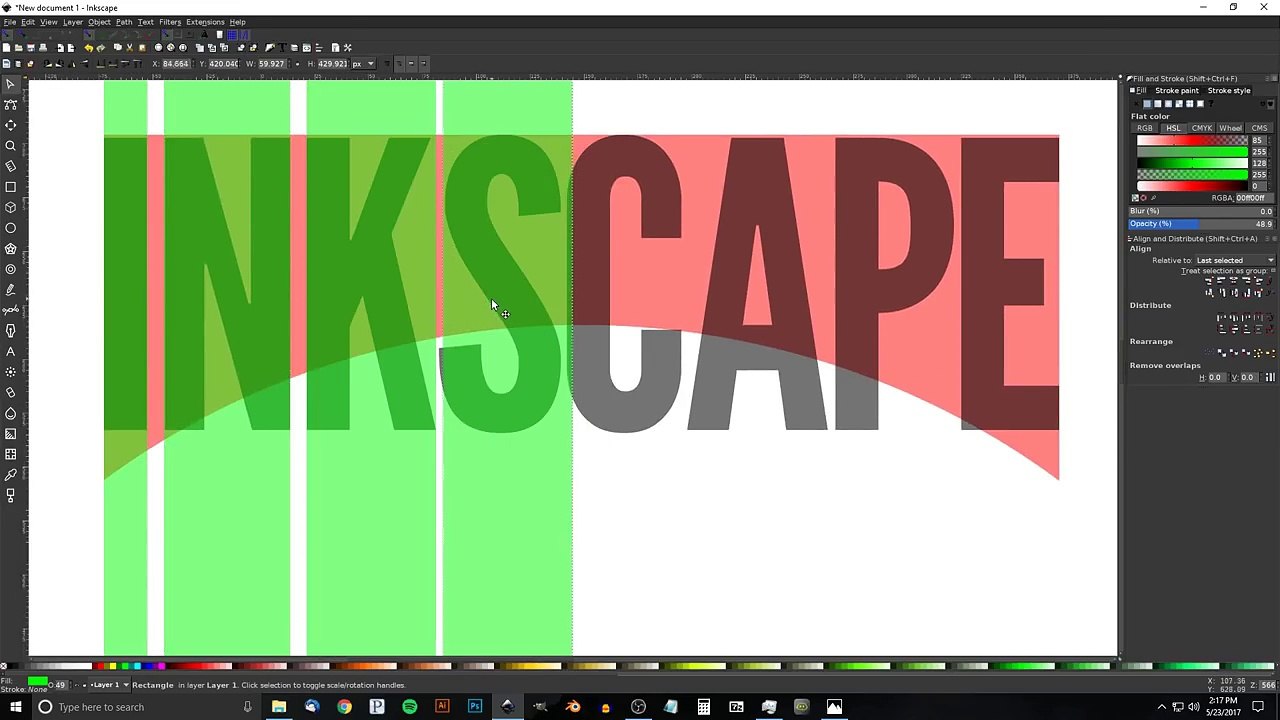Click the remove overlaps icon
Image resolution: width=1280 pixels, height=720 pixels.
1270,377
